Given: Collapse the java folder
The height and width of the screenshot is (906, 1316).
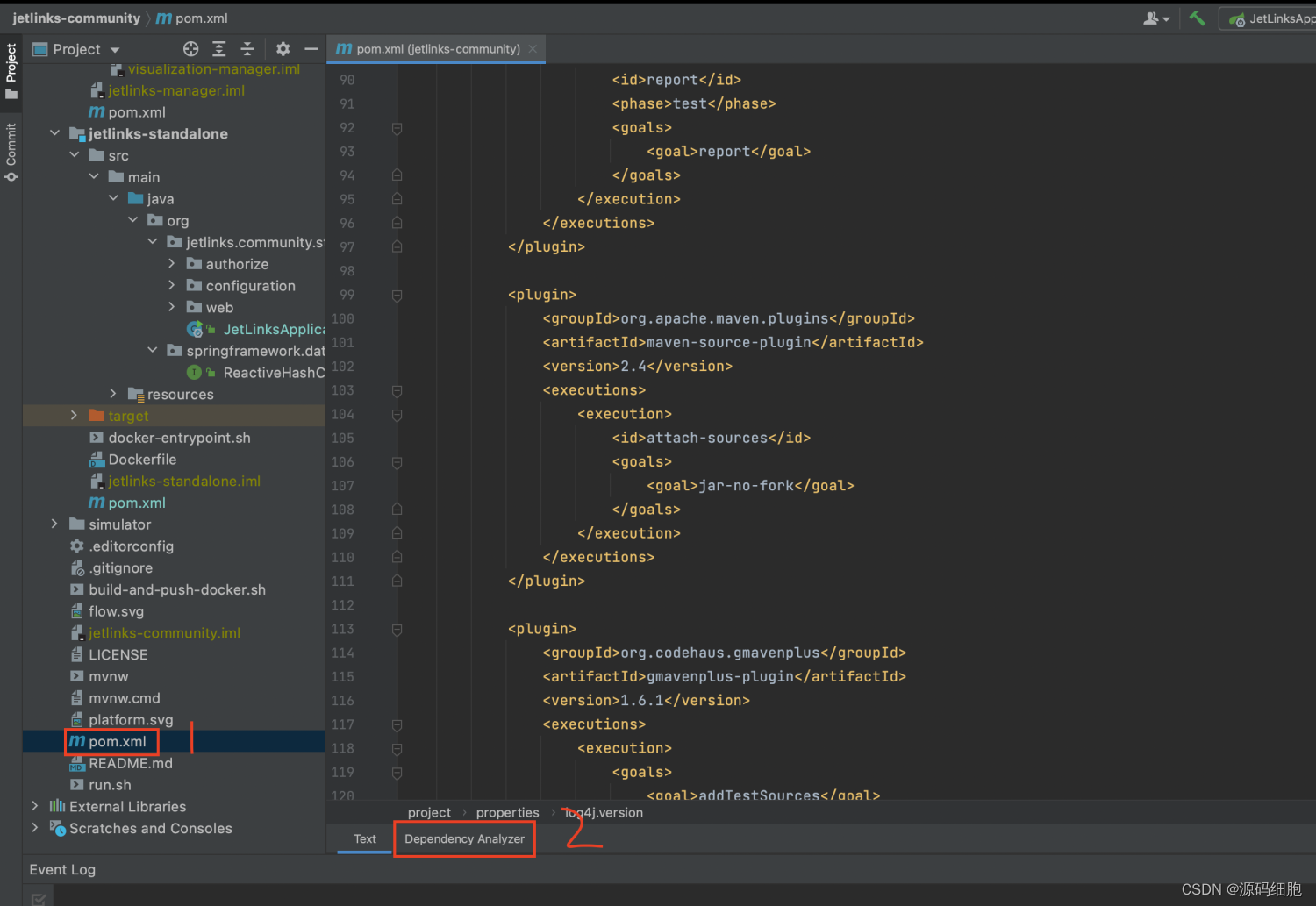Looking at the screenshot, I should pyautogui.click(x=113, y=199).
